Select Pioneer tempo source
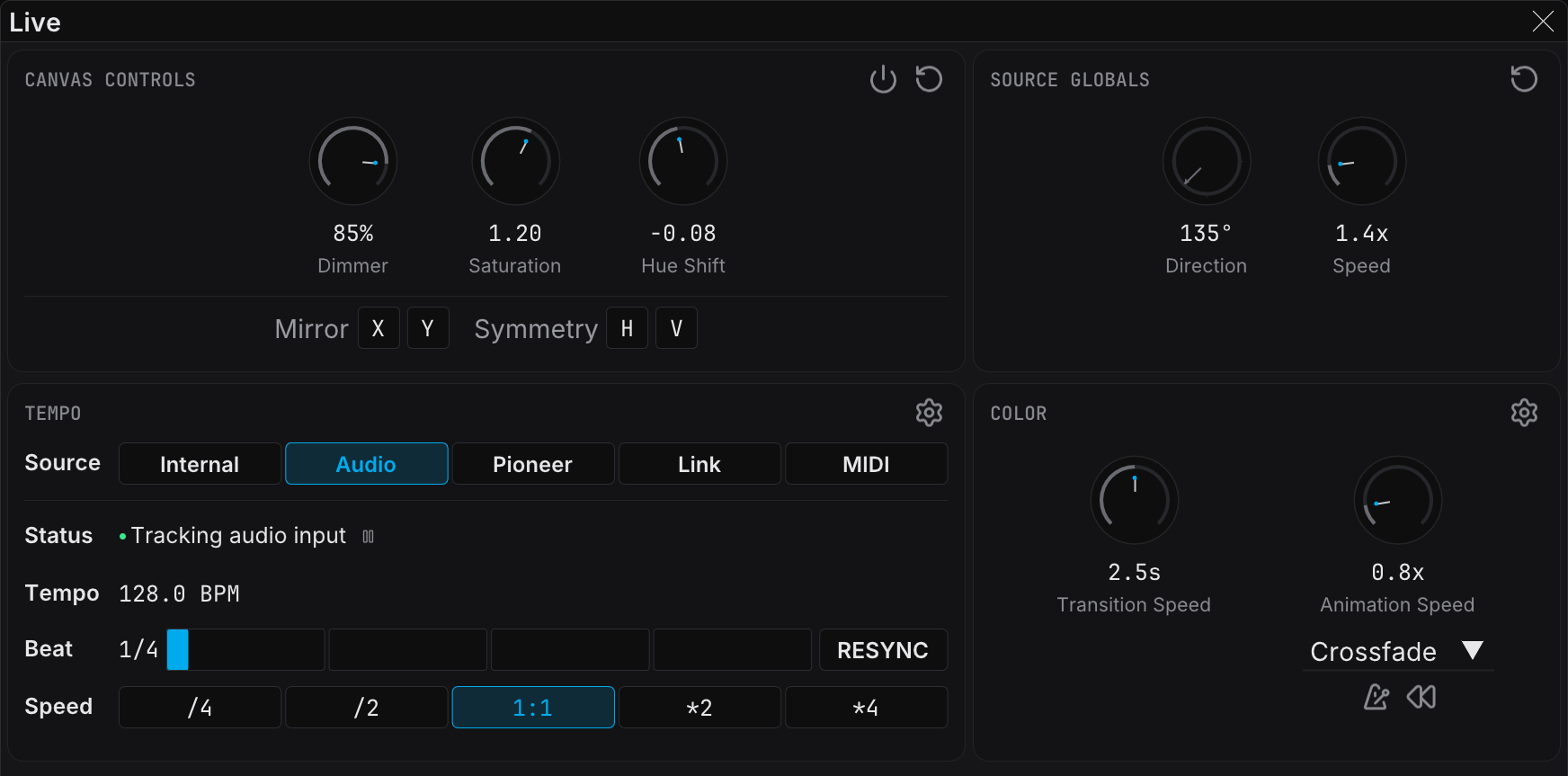This screenshot has height=776, width=1568. click(533, 464)
